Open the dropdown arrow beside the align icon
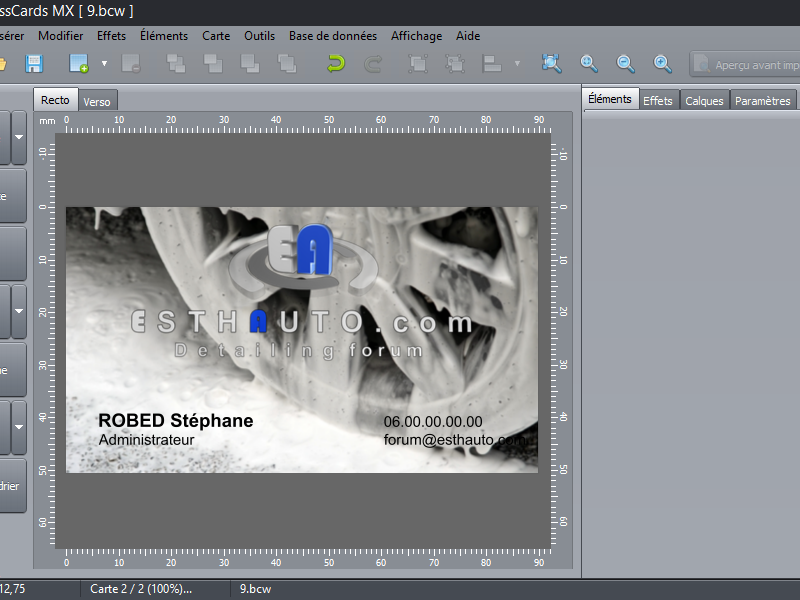This screenshot has height=600, width=800. [x=517, y=64]
